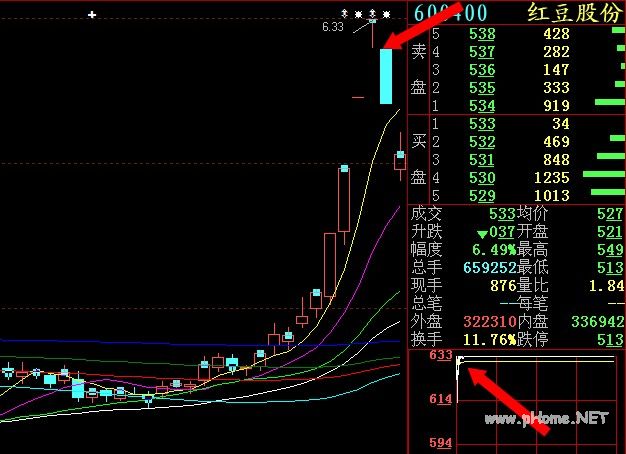Click the 最低 low price 513
Screen dimensions: 626x454
pyautogui.click(x=610, y=268)
